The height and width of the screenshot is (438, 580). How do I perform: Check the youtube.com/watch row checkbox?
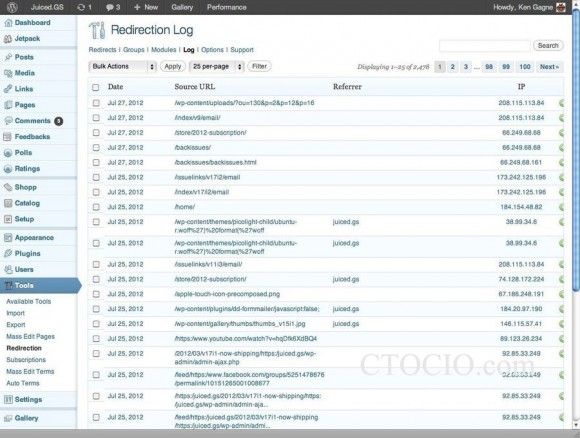point(96,338)
